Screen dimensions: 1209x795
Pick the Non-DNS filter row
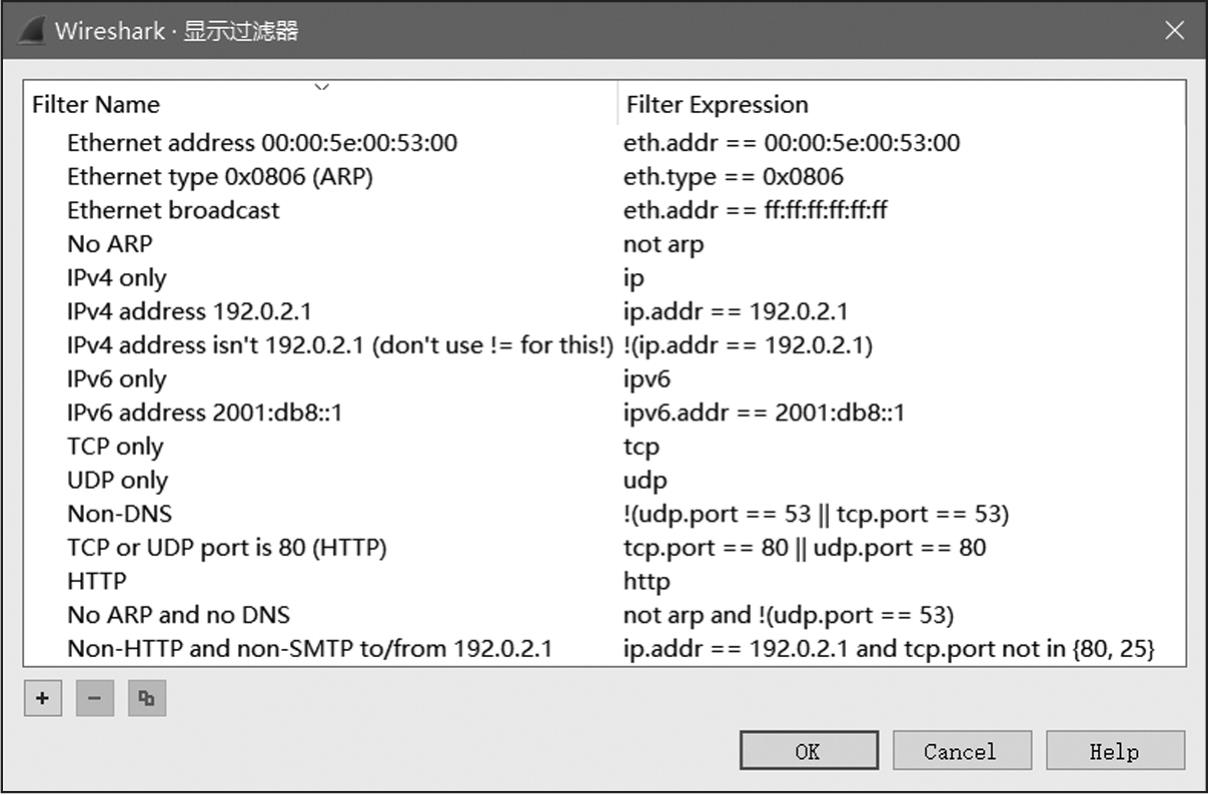click(119, 514)
